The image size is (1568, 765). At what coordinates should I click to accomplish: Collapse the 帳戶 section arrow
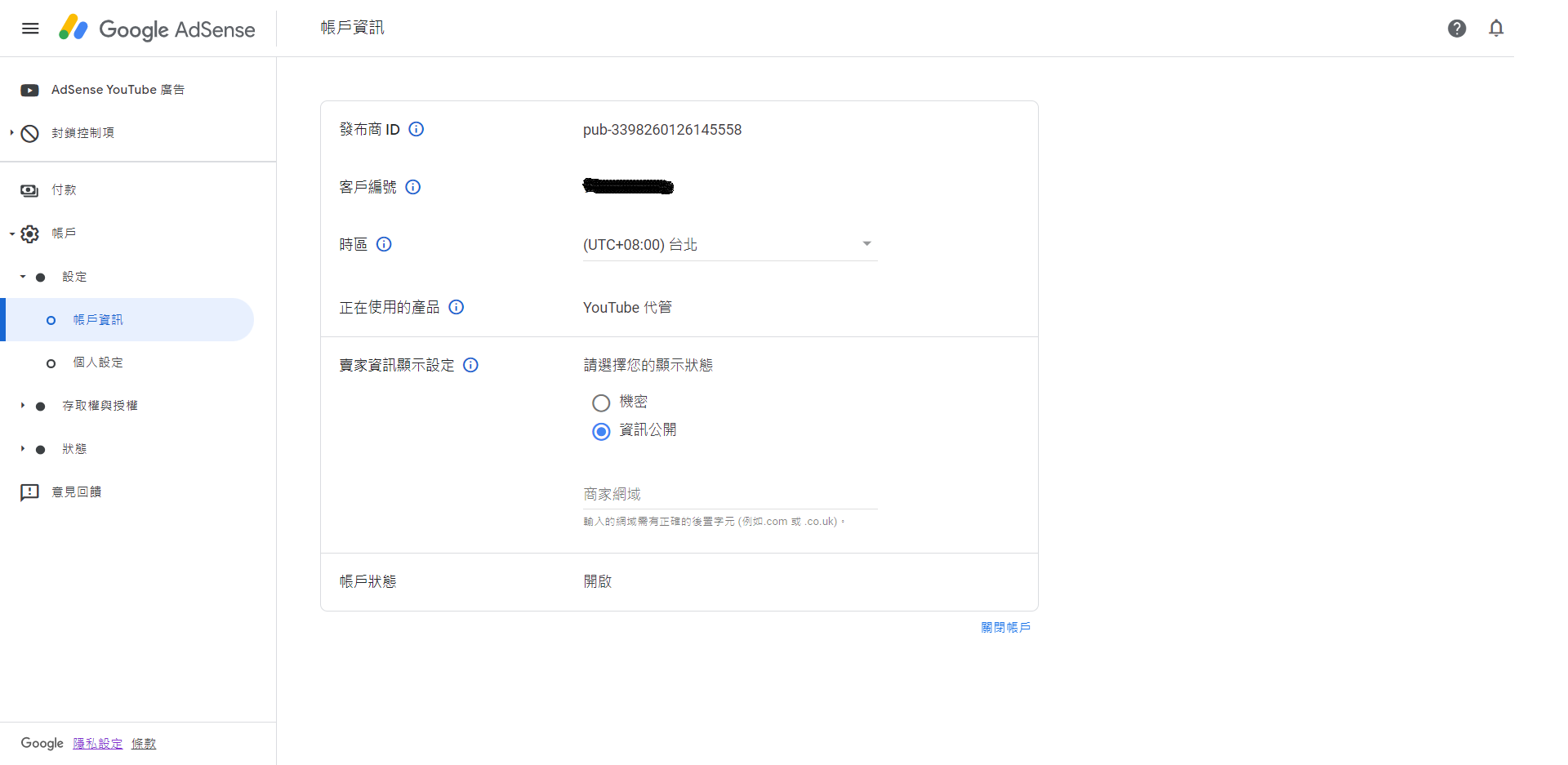point(11,234)
